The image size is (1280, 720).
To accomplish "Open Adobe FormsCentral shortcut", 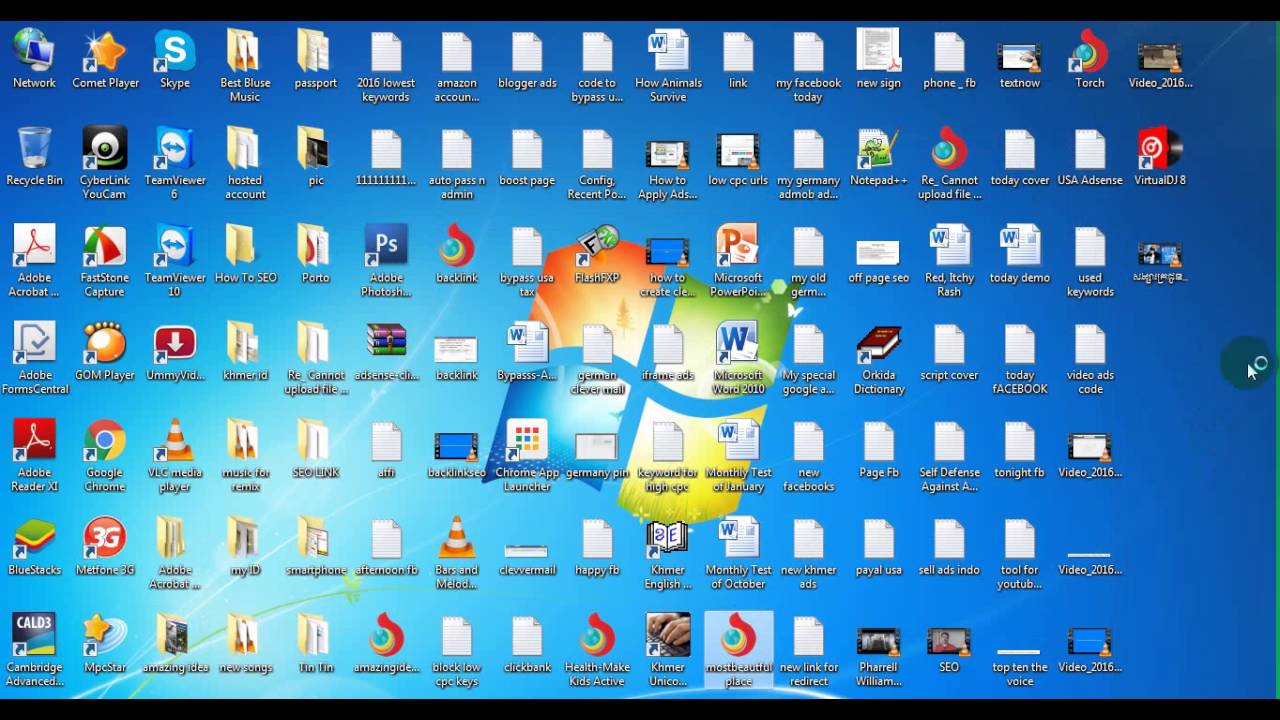I will [x=34, y=359].
